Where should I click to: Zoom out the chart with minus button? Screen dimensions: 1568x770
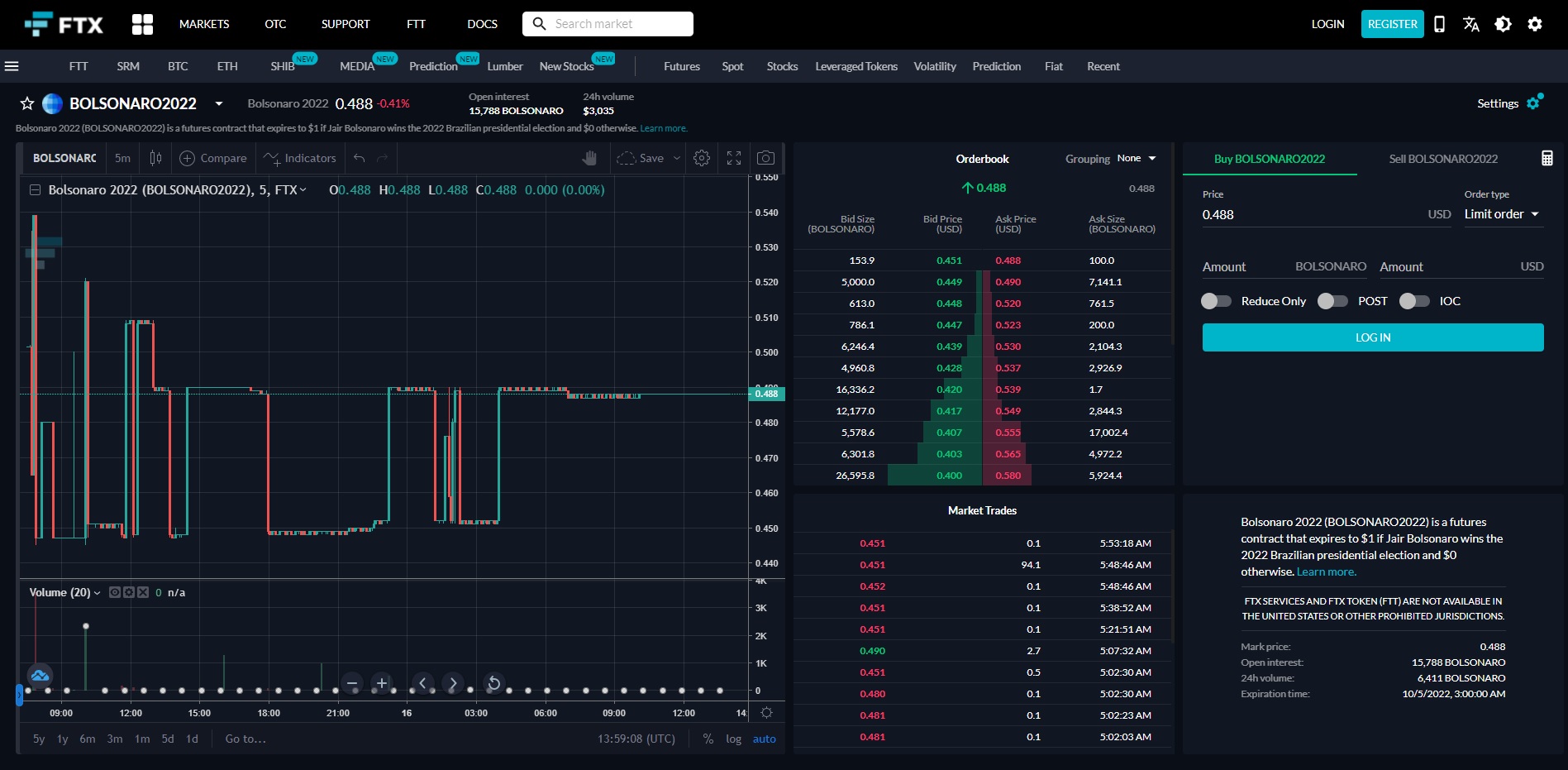(x=352, y=683)
